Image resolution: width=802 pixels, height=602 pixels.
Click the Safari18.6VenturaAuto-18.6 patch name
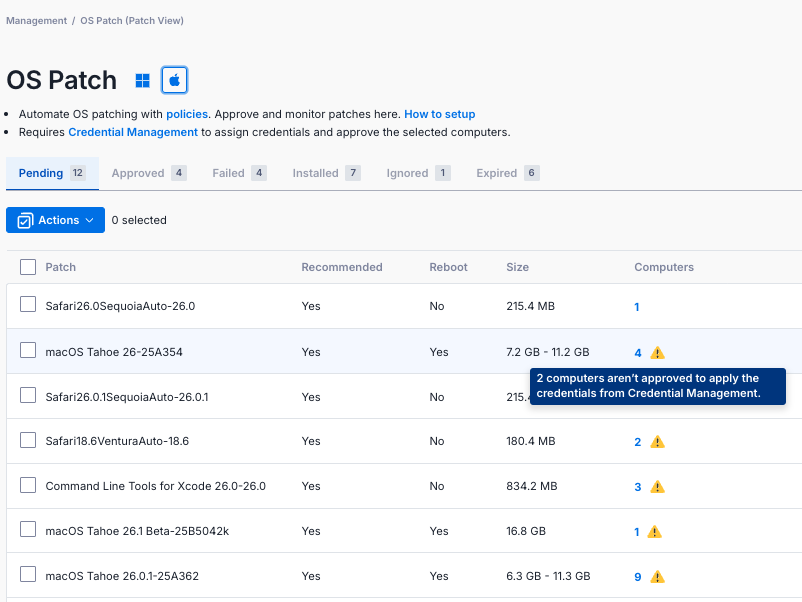(117, 441)
